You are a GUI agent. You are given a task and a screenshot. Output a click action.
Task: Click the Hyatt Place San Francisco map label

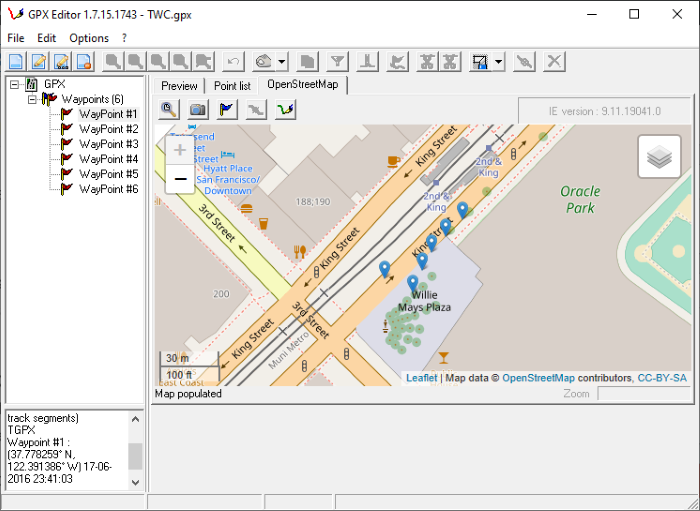[x=228, y=179]
